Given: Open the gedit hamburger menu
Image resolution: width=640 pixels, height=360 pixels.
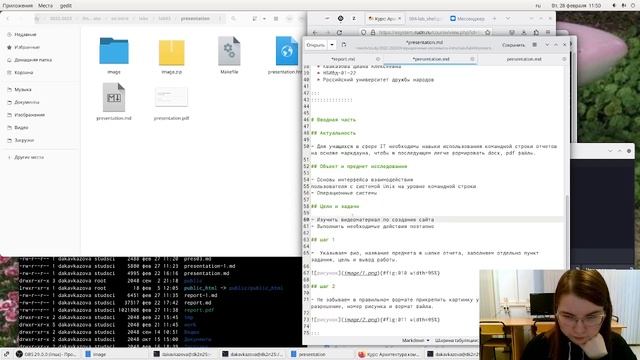Looking at the screenshot, I should [x=535, y=45].
